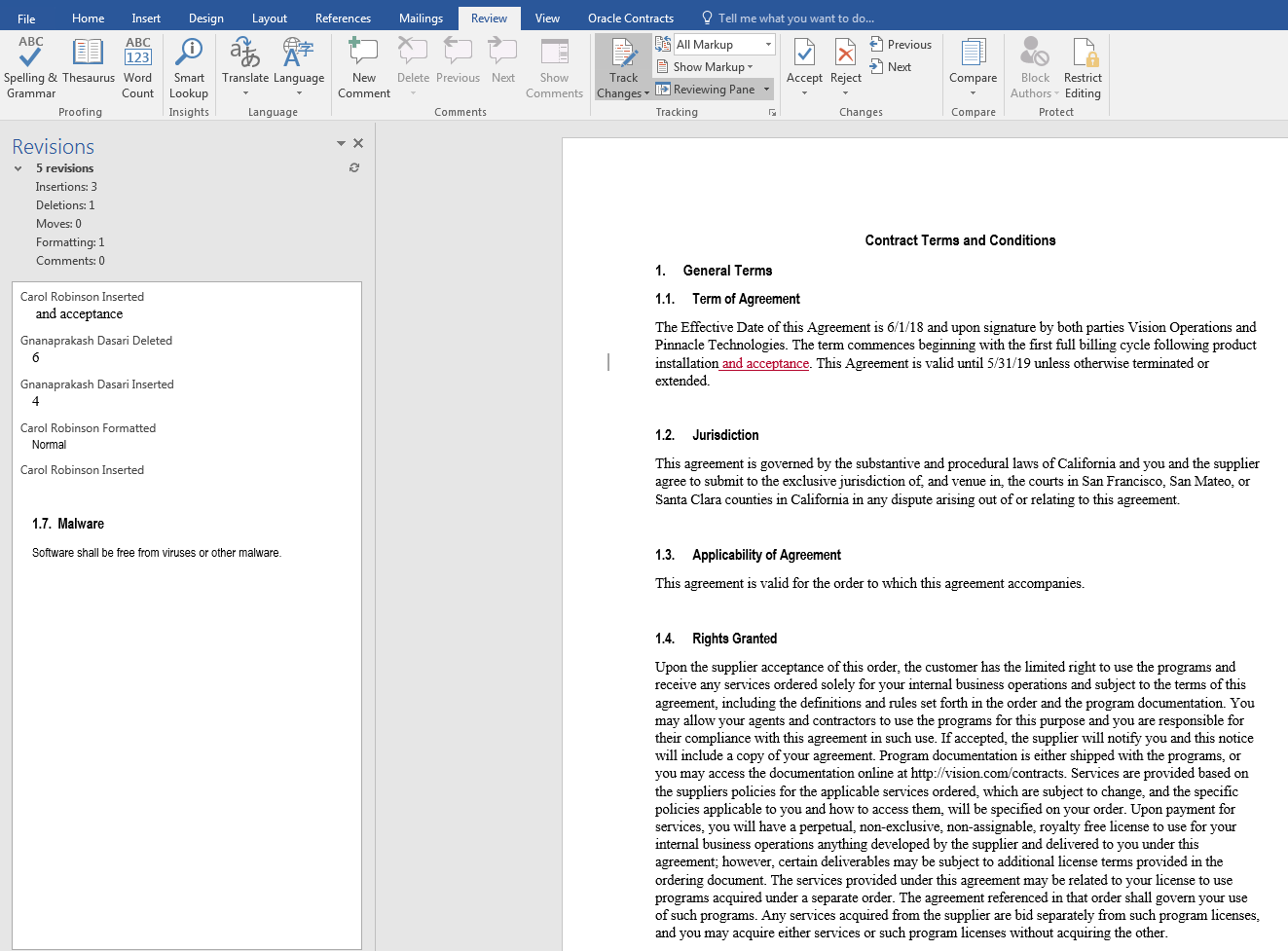Click the 'Formatting: 1' summary line
The image size is (1288, 951).
(70, 242)
